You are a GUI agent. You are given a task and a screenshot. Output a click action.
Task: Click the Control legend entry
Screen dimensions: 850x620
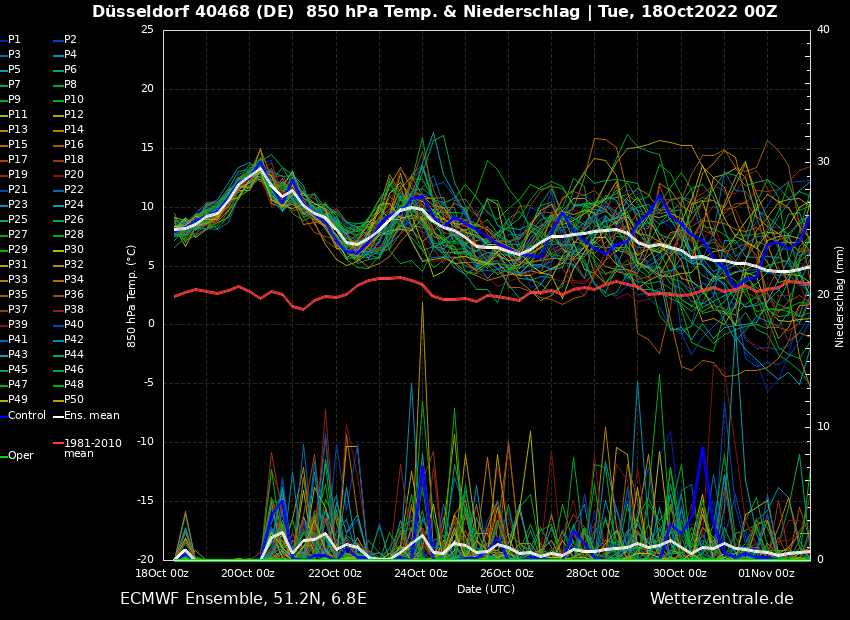pyautogui.click(x=27, y=415)
